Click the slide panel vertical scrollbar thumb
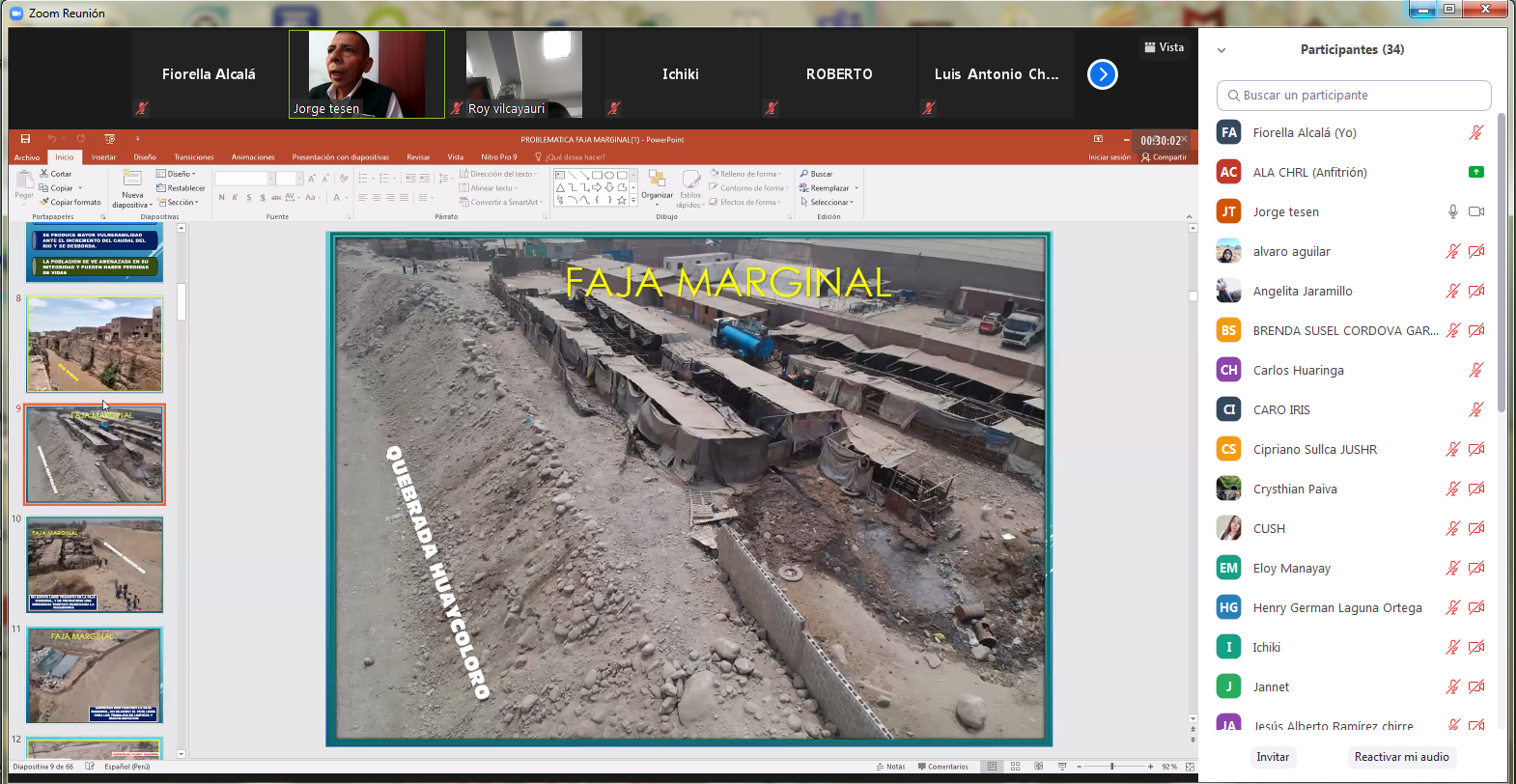Image resolution: width=1516 pixels, height=784 pixels. [x=182, y=301]
